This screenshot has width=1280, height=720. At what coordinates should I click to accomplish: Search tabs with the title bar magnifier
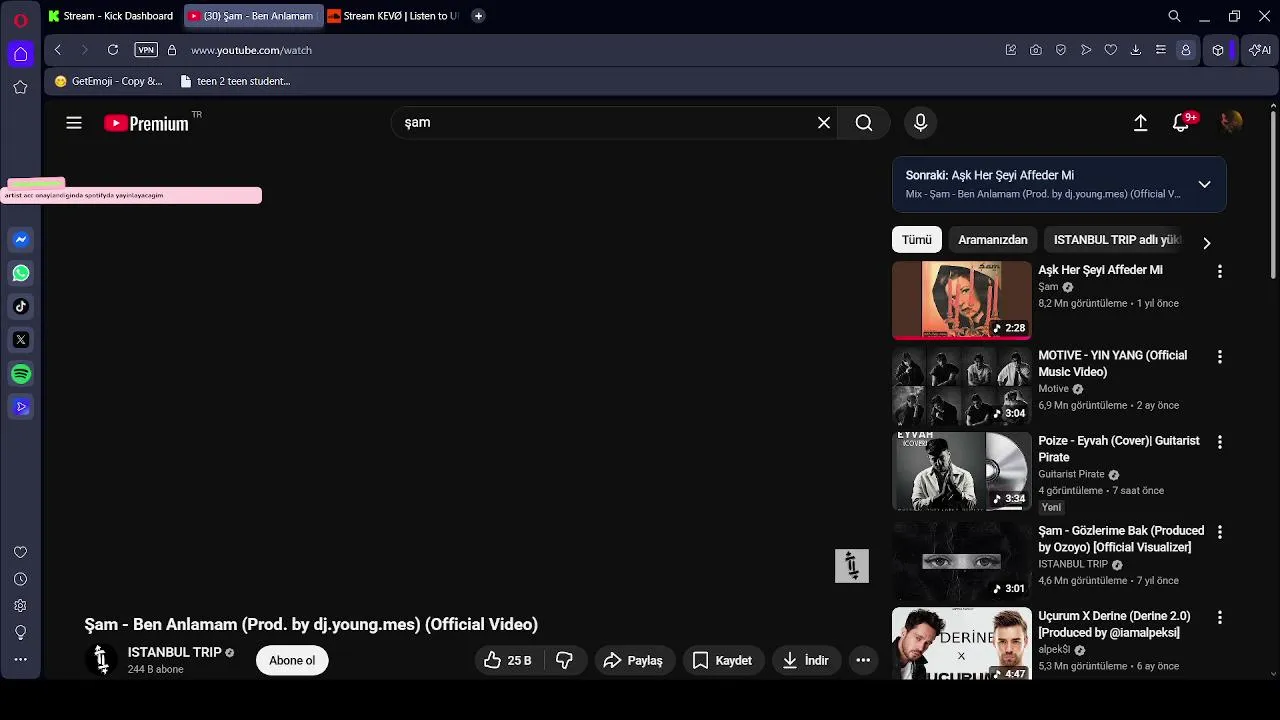1175,16
